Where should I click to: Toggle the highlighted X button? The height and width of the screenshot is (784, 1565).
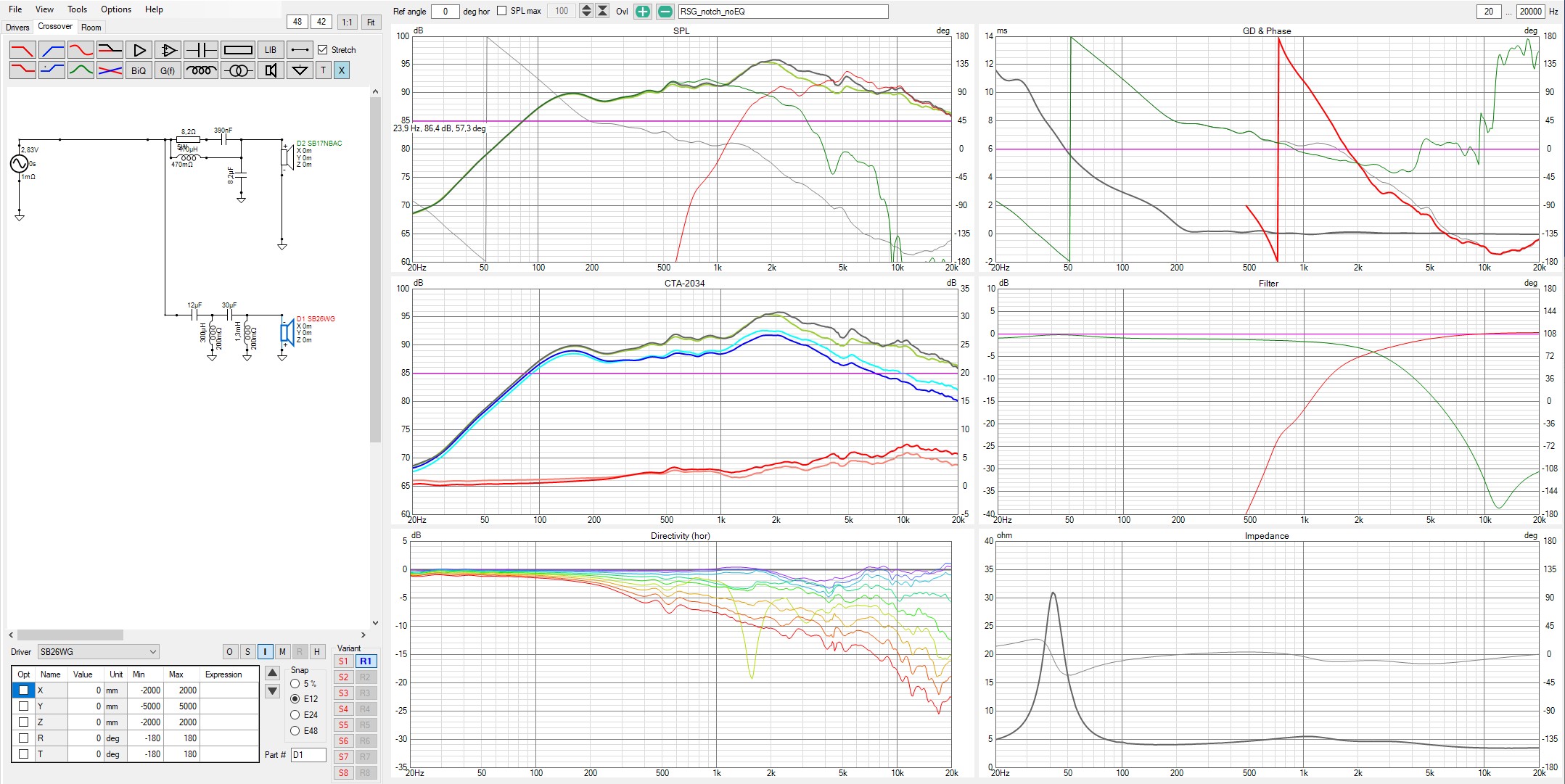coord(342,70)
